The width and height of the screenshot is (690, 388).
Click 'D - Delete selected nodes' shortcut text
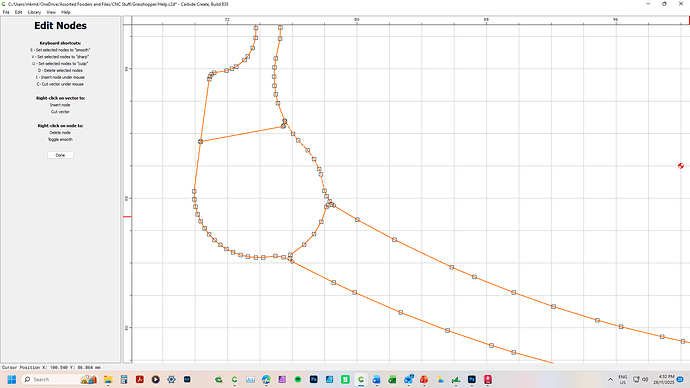60,70
